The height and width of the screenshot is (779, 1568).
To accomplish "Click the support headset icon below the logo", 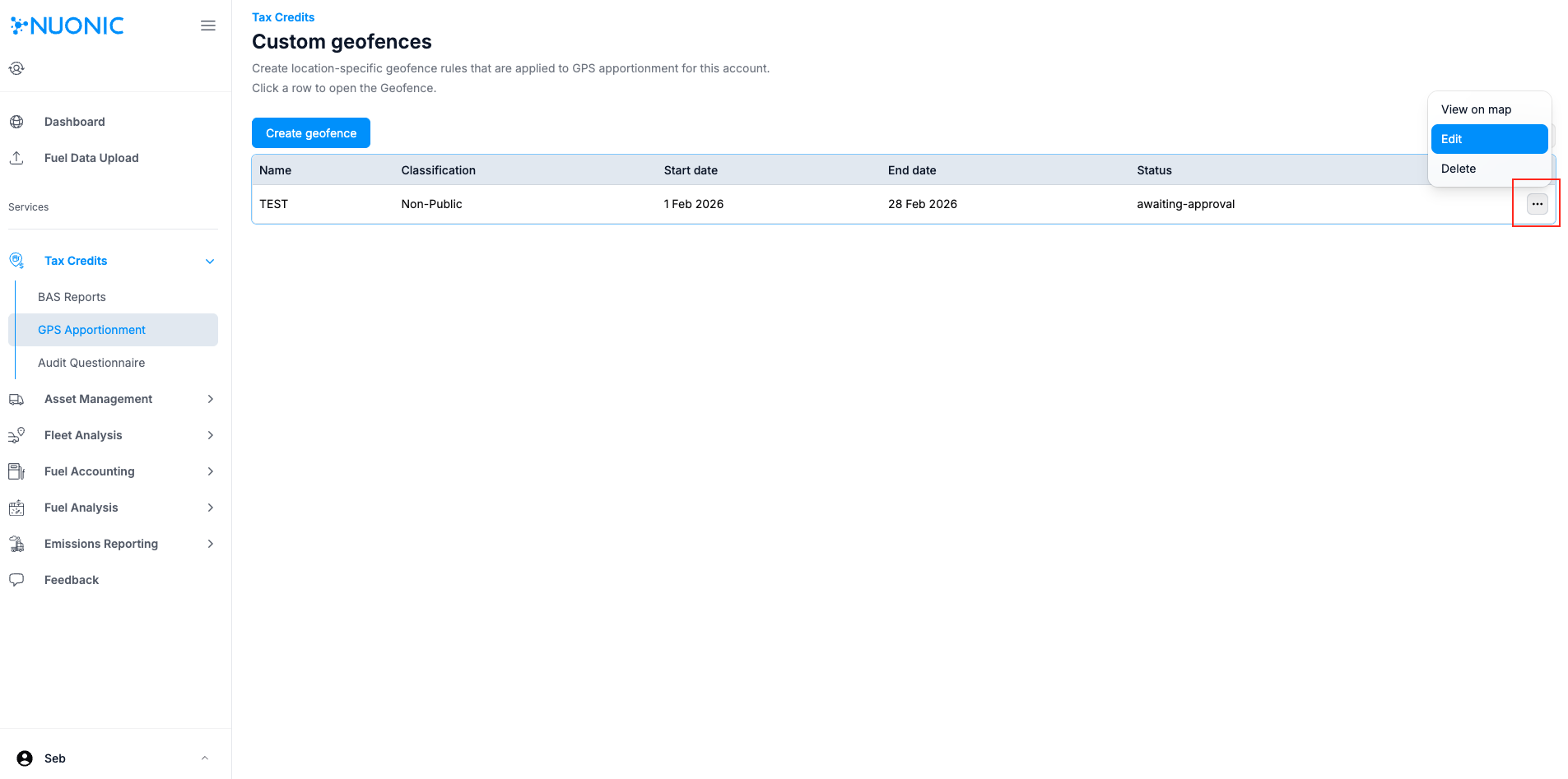I will (16, 68).
